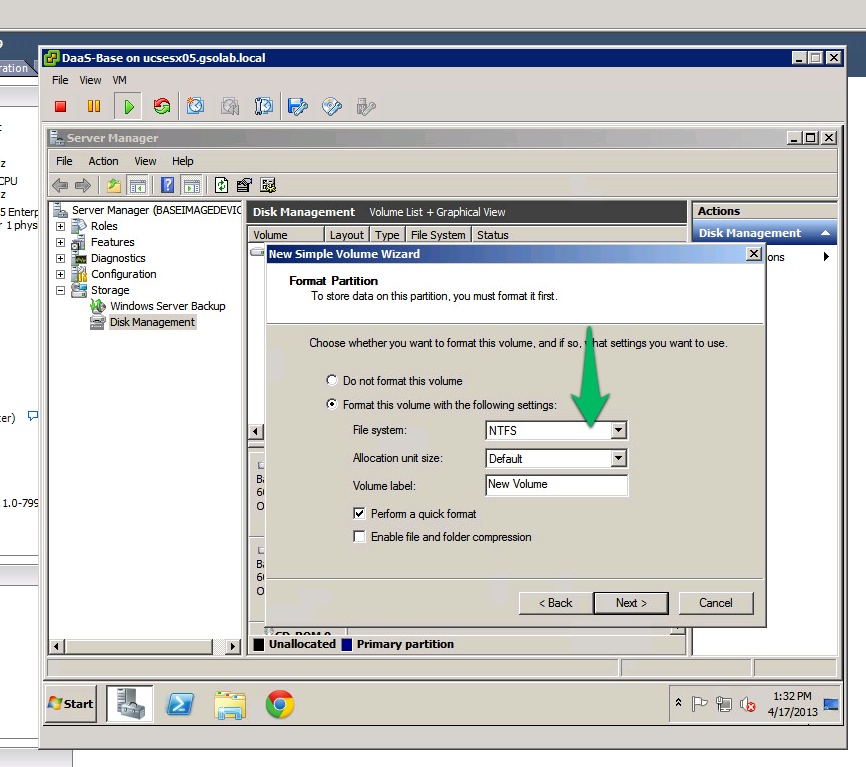Expand the Roles tree node
Image resolution: width=866 pixels, height=767 pixels.
click(x=61, y=226)
